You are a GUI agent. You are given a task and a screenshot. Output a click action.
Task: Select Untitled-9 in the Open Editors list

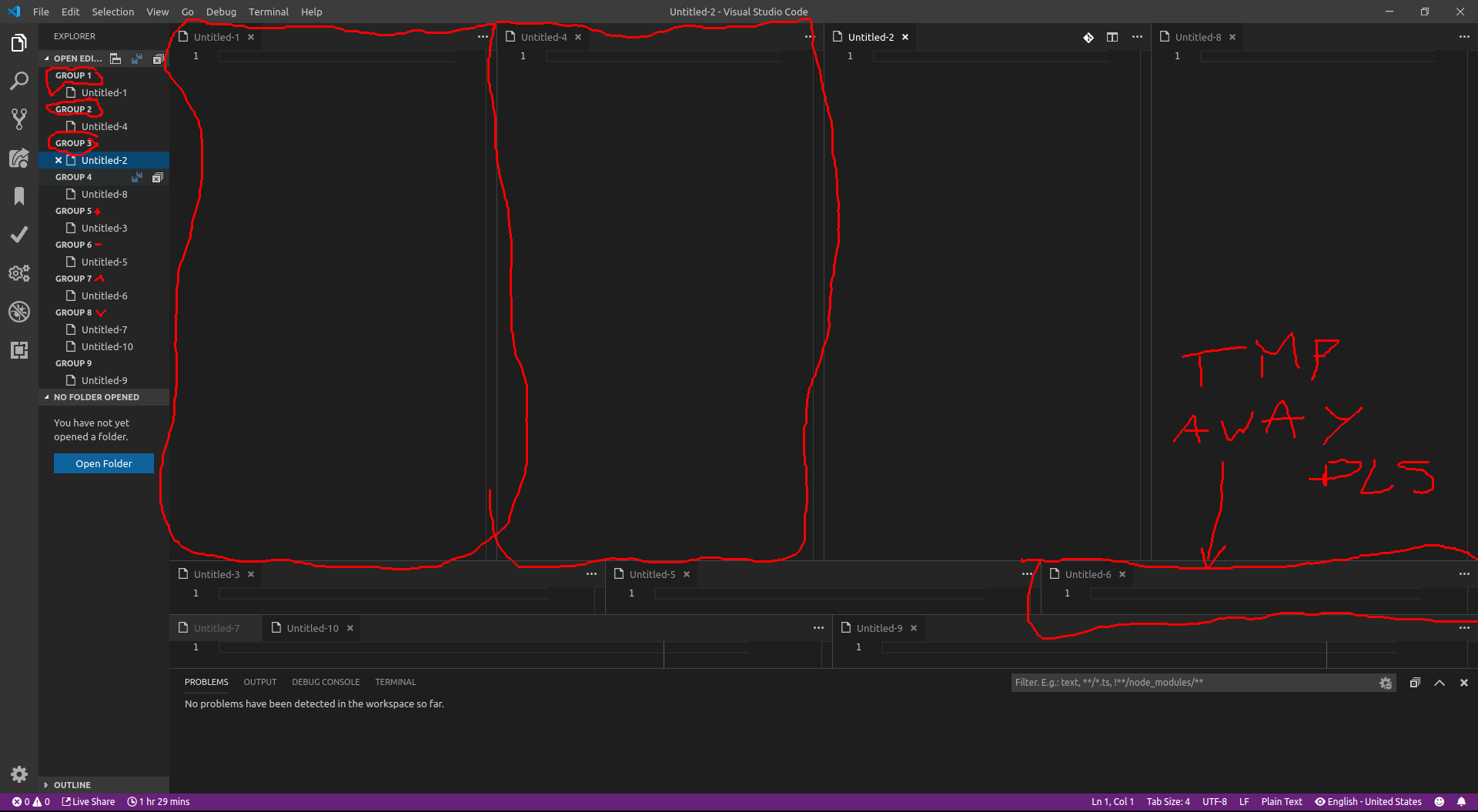(105, 379)
